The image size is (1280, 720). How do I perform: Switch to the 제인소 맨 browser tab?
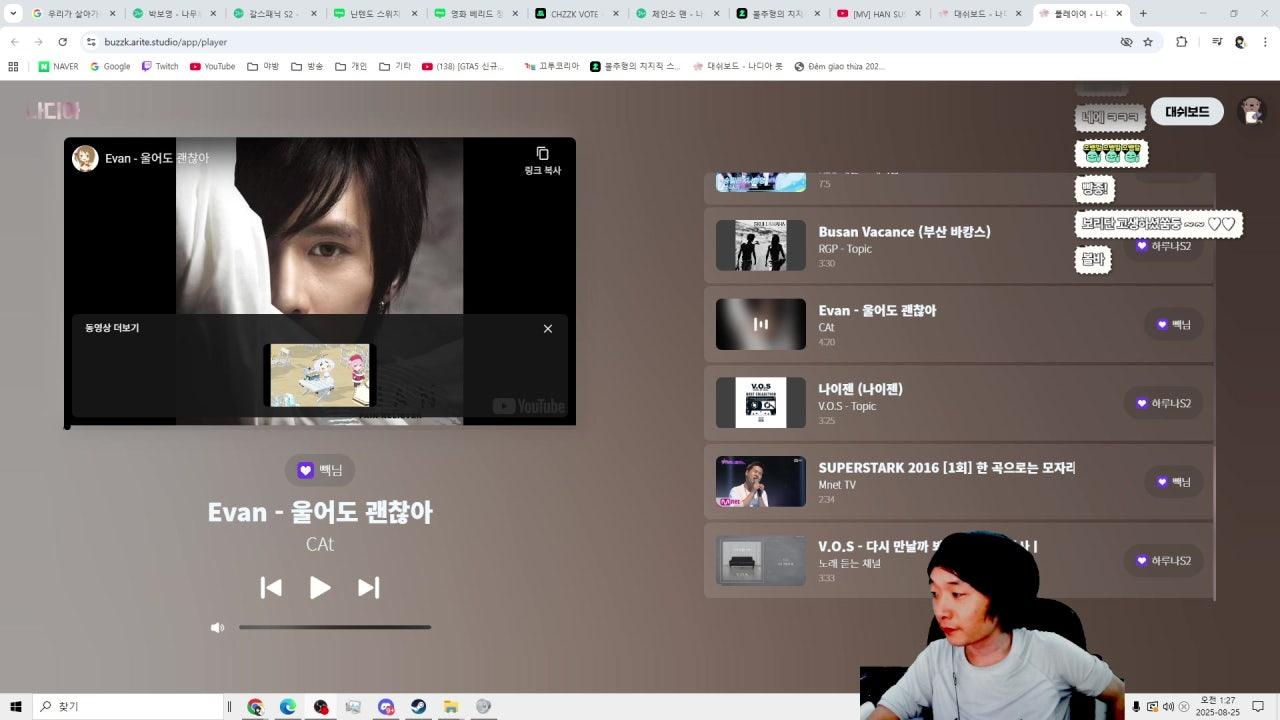[x=677, y=14]
